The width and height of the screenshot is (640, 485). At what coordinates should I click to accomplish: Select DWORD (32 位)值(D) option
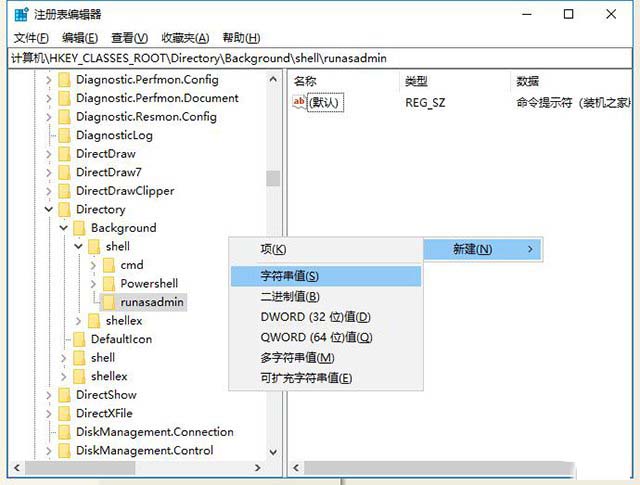[326, 317]
